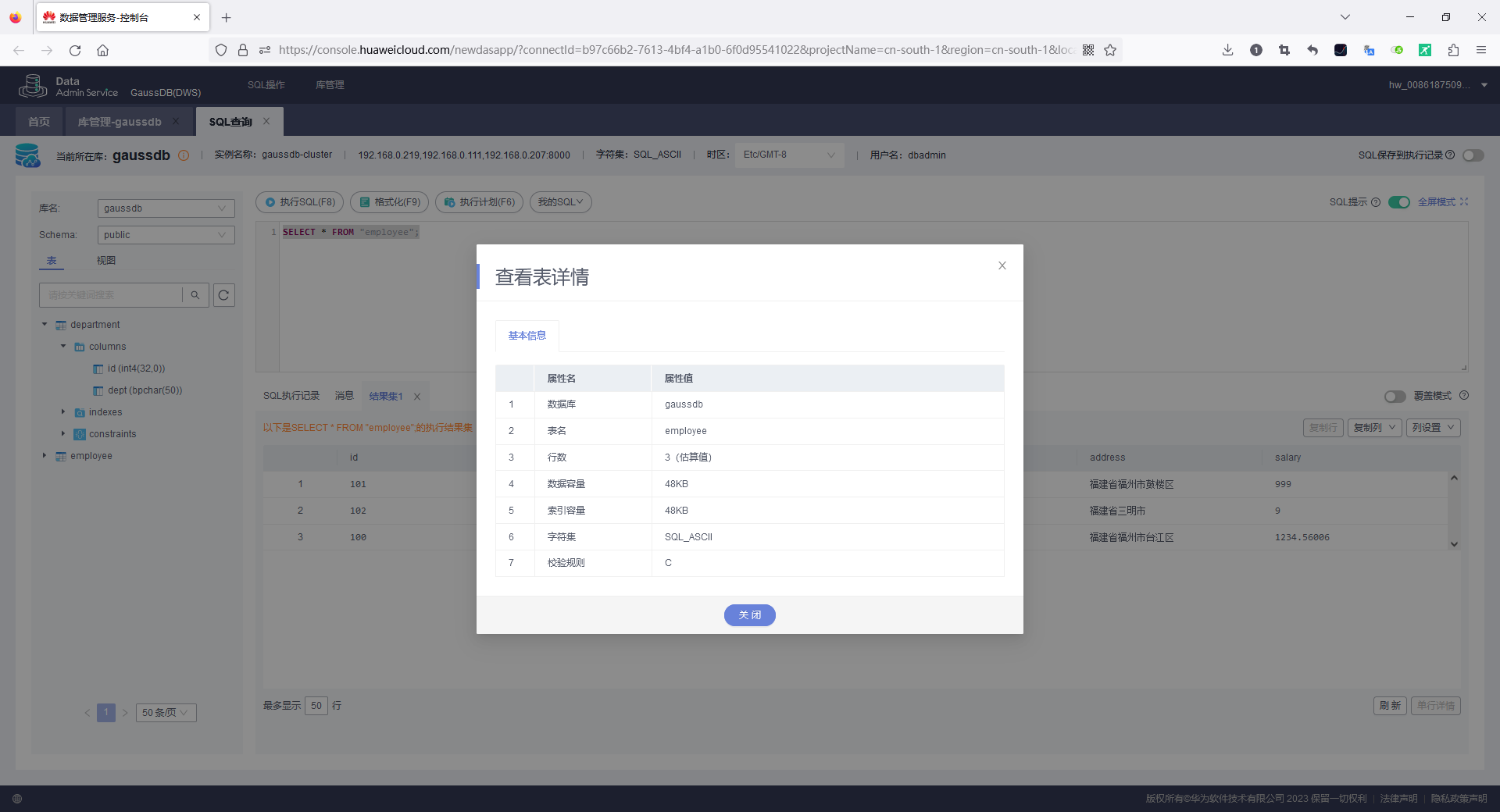Screen dimensions: 1500x812
Task: Open the Schema public dropdown
Action: 166,235
